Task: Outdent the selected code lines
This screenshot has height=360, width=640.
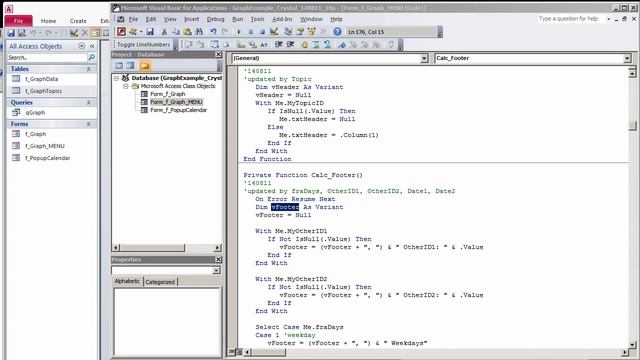Action: pos(290,44)
